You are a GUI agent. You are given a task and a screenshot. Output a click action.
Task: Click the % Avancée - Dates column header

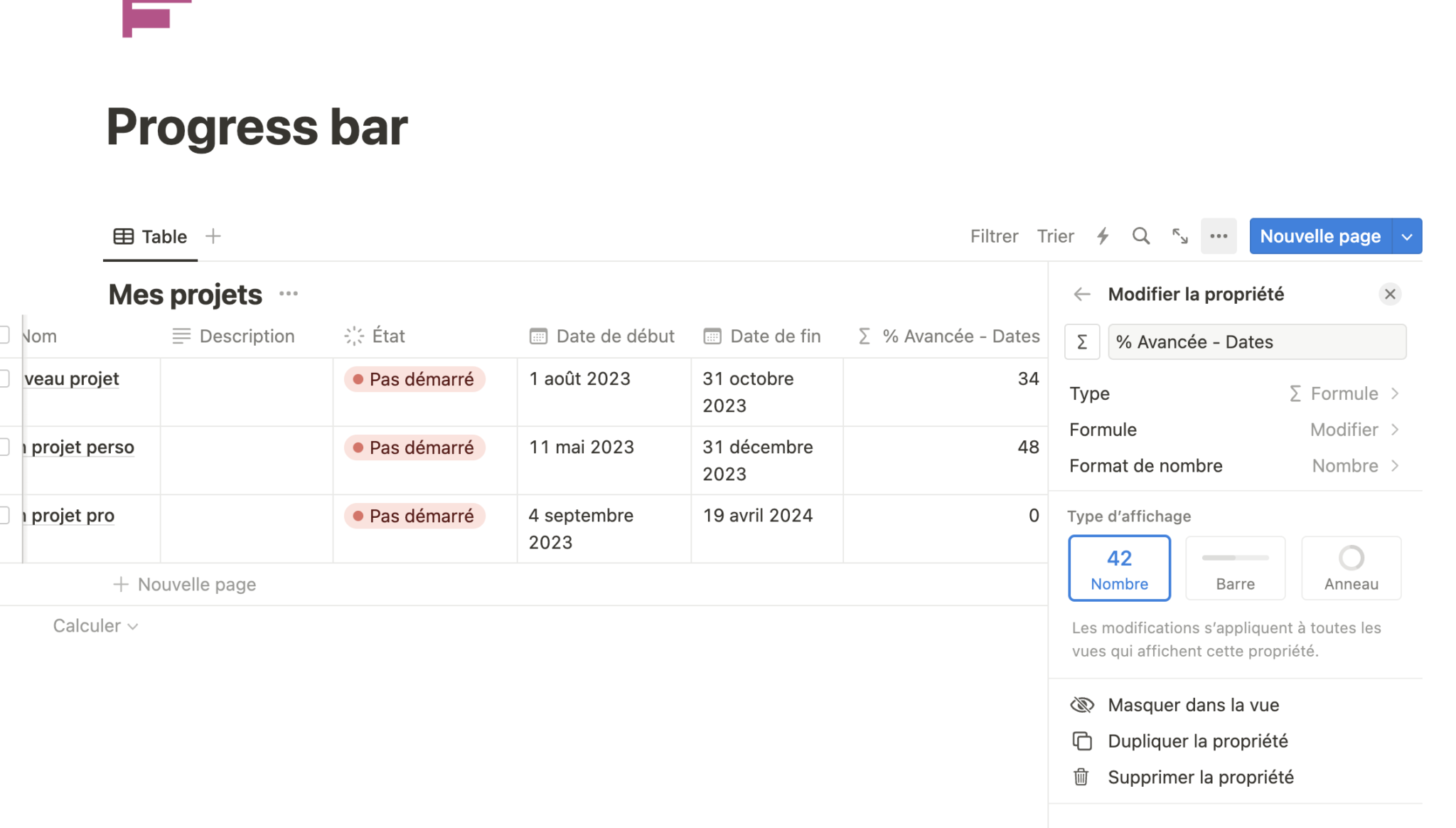click(946, 336)
